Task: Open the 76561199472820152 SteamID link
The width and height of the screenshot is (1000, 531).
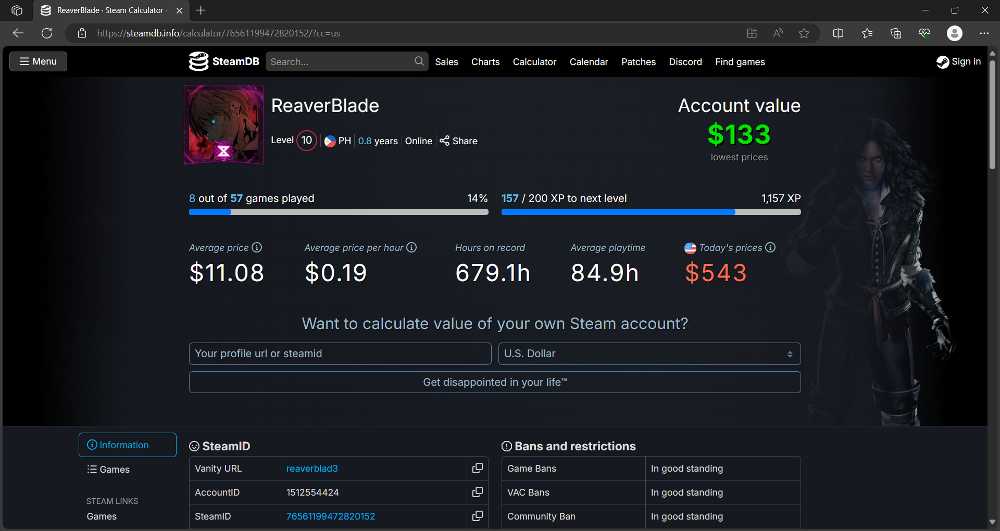Action: (330, 516)
